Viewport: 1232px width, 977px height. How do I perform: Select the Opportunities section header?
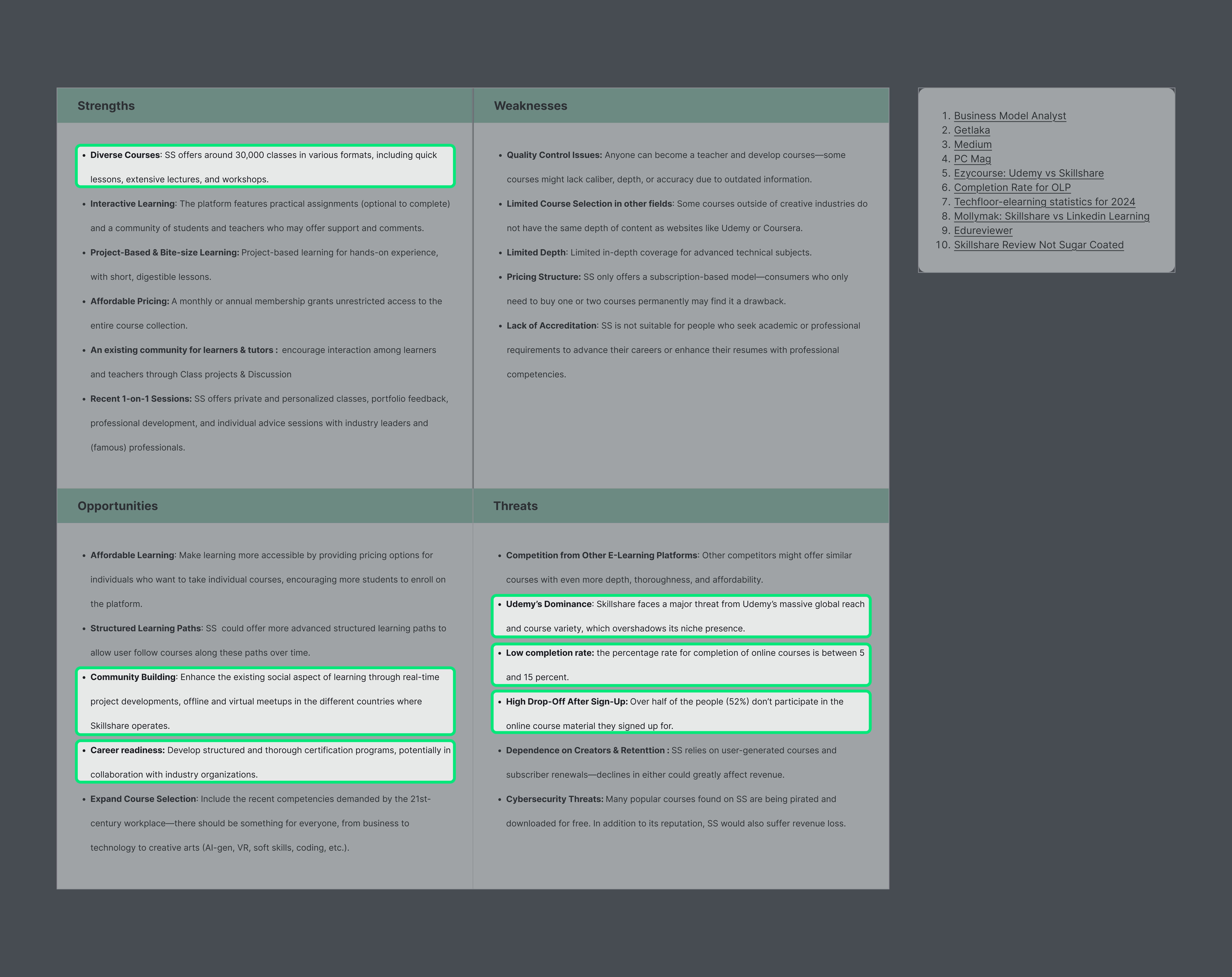(x=118, y=506)
